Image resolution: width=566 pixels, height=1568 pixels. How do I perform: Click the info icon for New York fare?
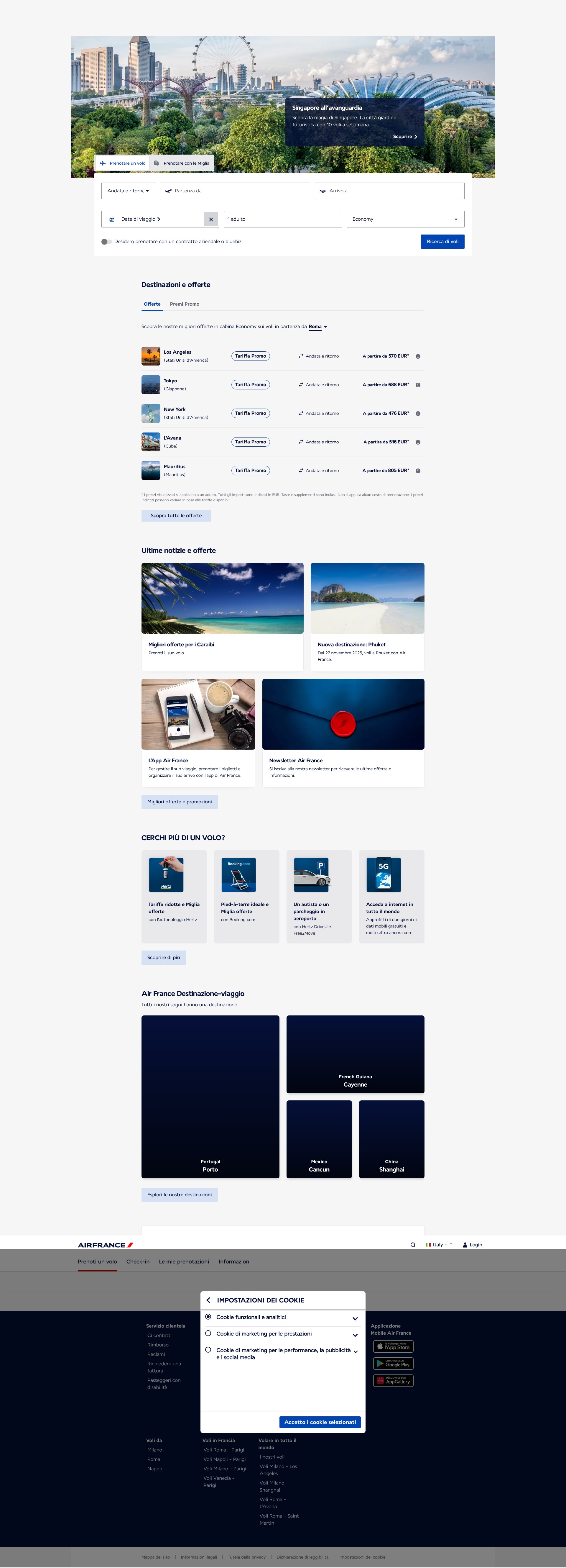pos(418,413)
